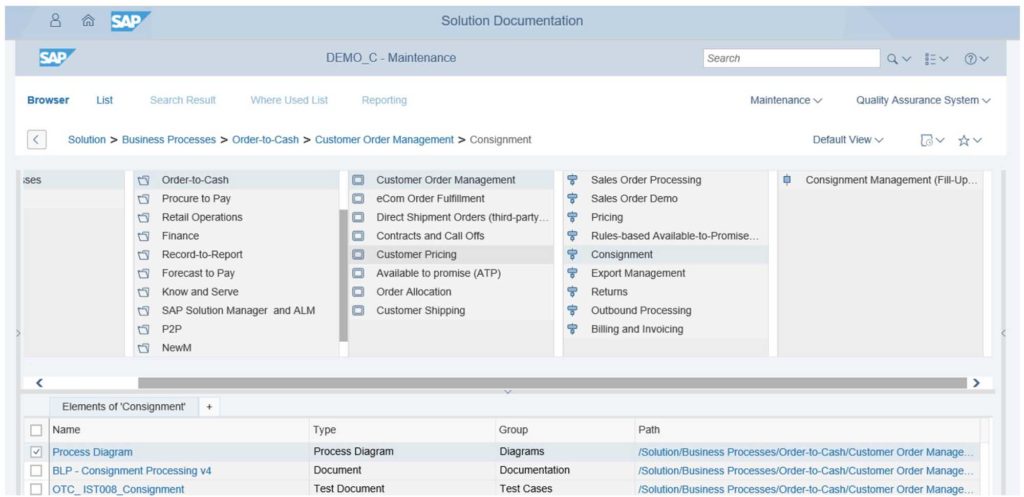Click the search magnifier icon
The height and width of the screenshot is (497, 1024).
point(893,58)
